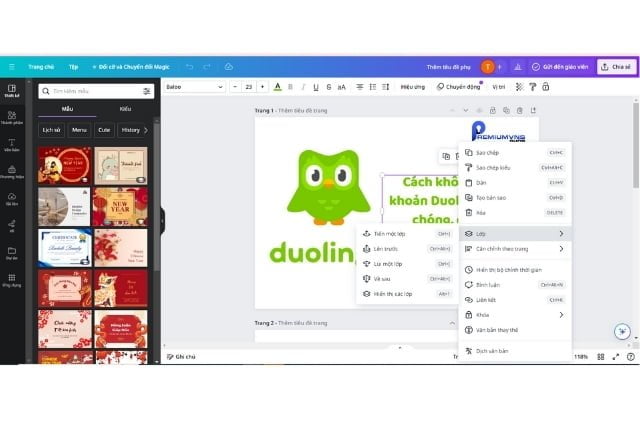Image resolution: width=640 pixels, height=432 pixels.
Task: Open the magic assistant sparkle button
Action: point(622,331)
